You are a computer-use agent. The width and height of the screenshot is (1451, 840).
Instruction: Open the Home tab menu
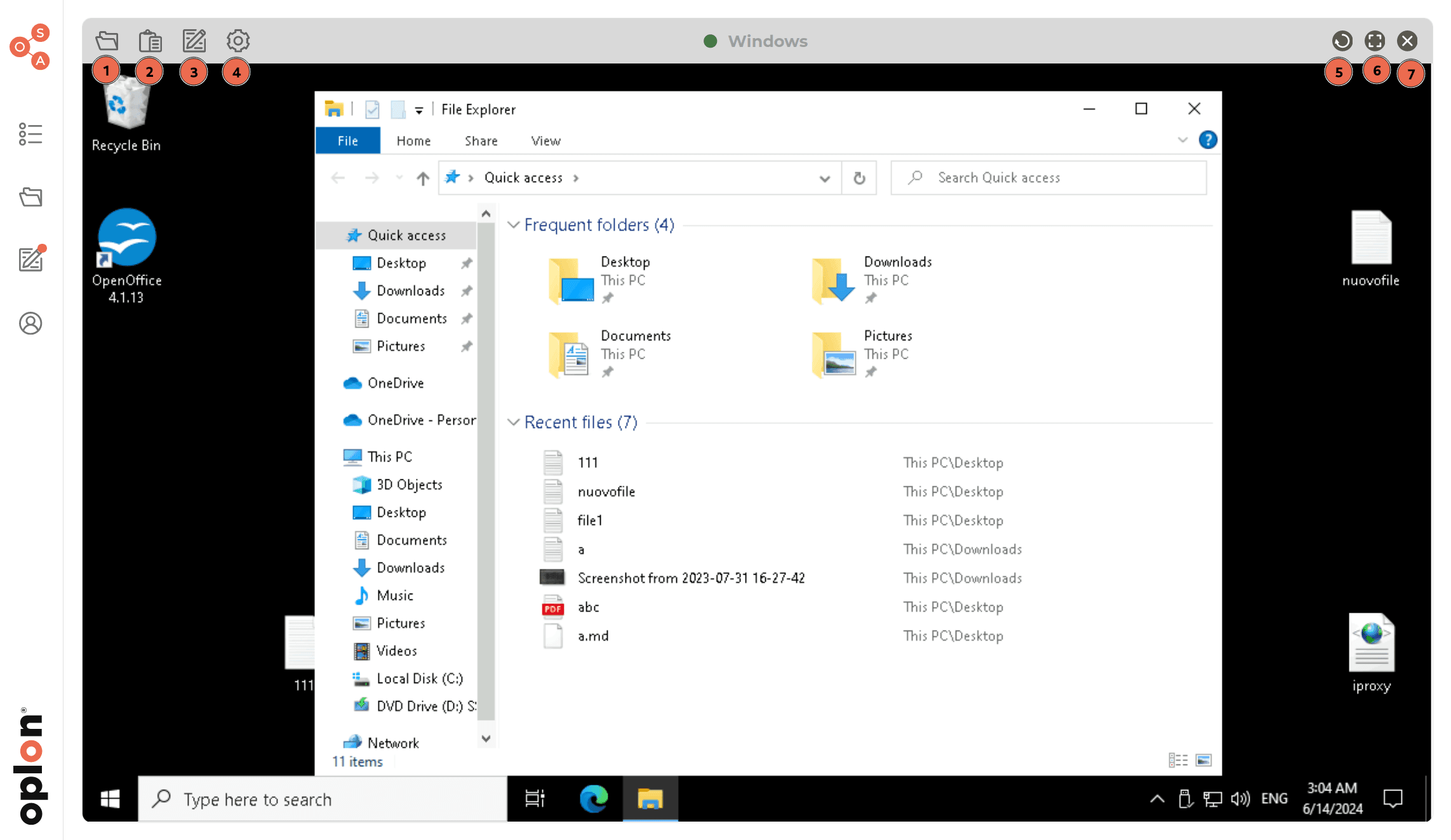coord(412,140)
